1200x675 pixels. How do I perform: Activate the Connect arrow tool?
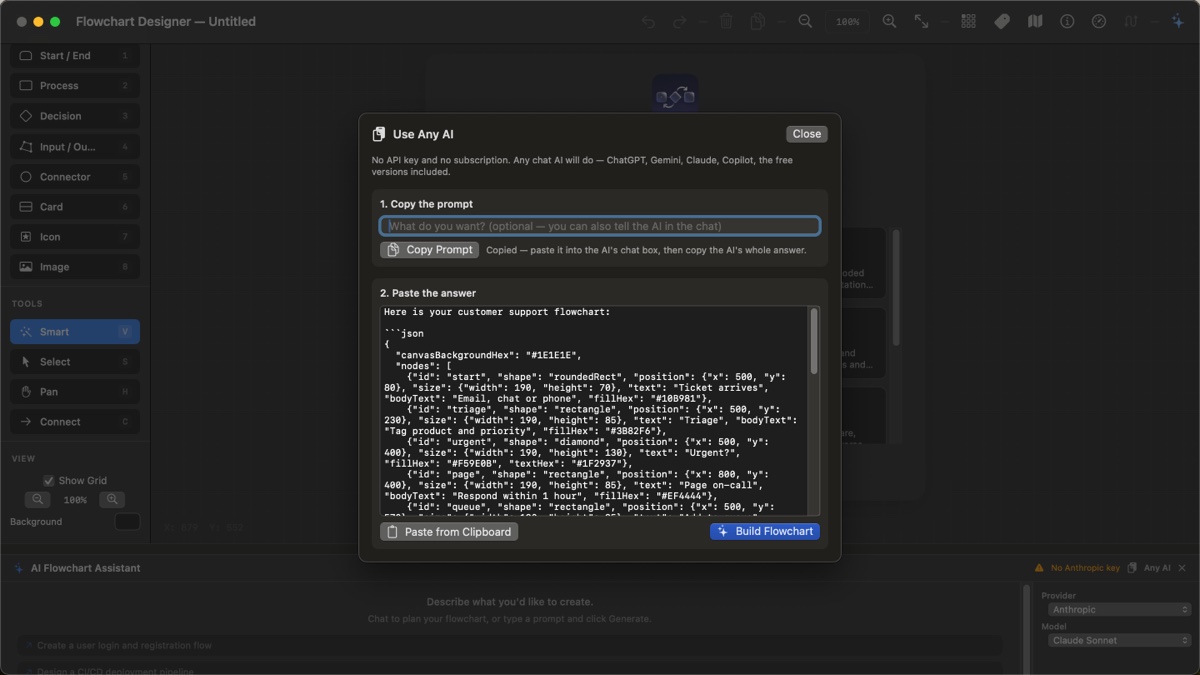75,422
